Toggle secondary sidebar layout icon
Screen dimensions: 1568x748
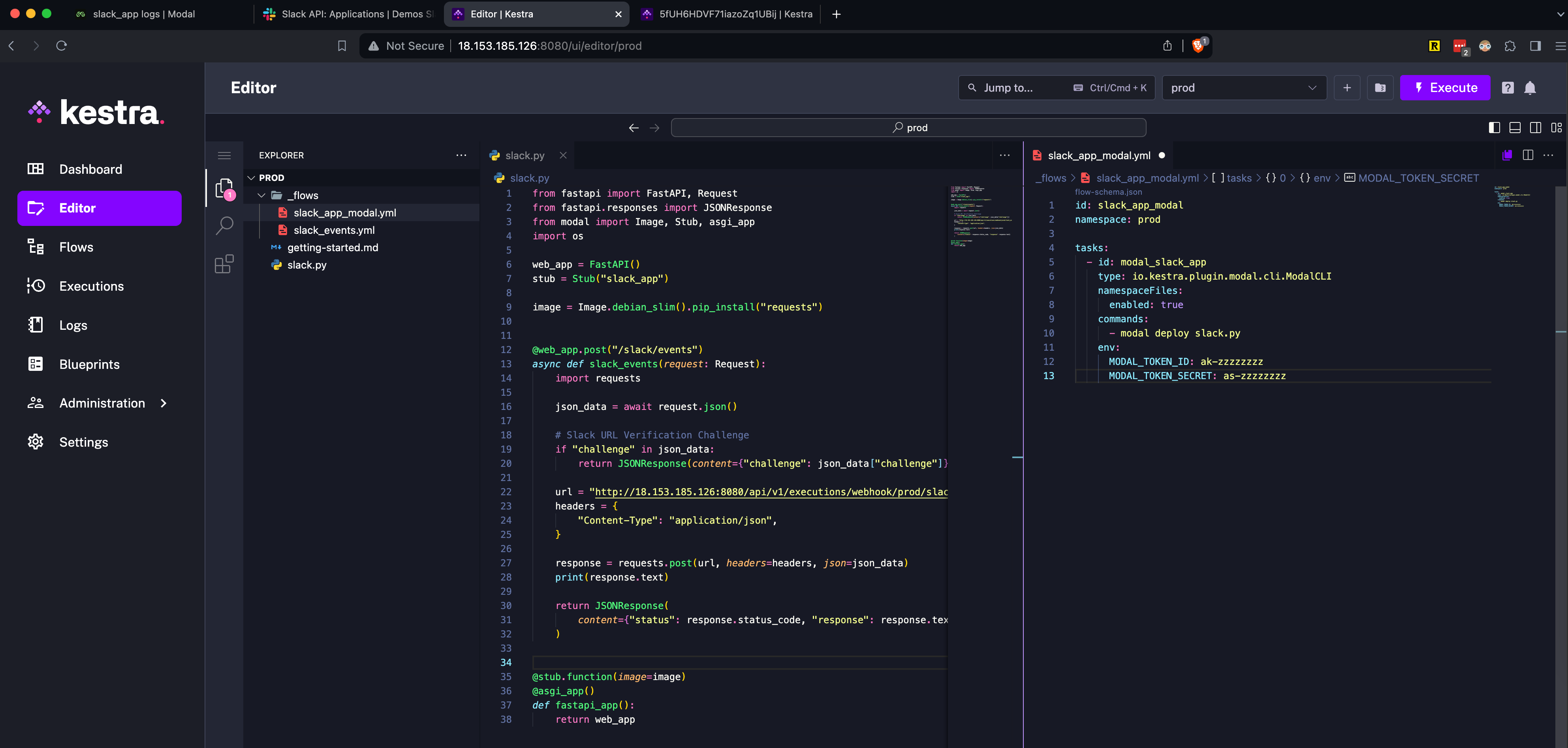1536,127
